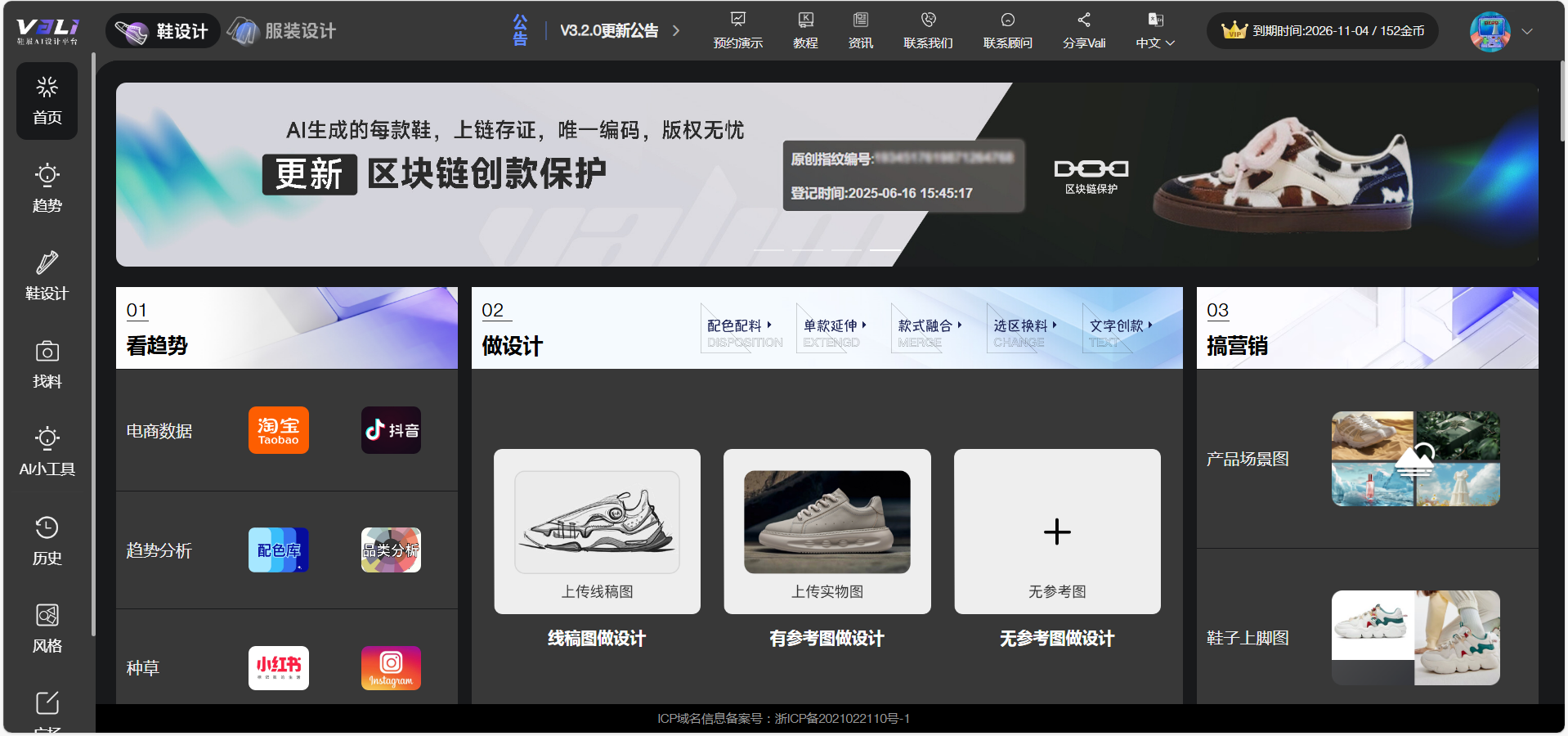The height and width of the screenshot is (736, 1568).
Task: Open the 产品场景图 thumbnail
Action: (x=1414, y=459)
